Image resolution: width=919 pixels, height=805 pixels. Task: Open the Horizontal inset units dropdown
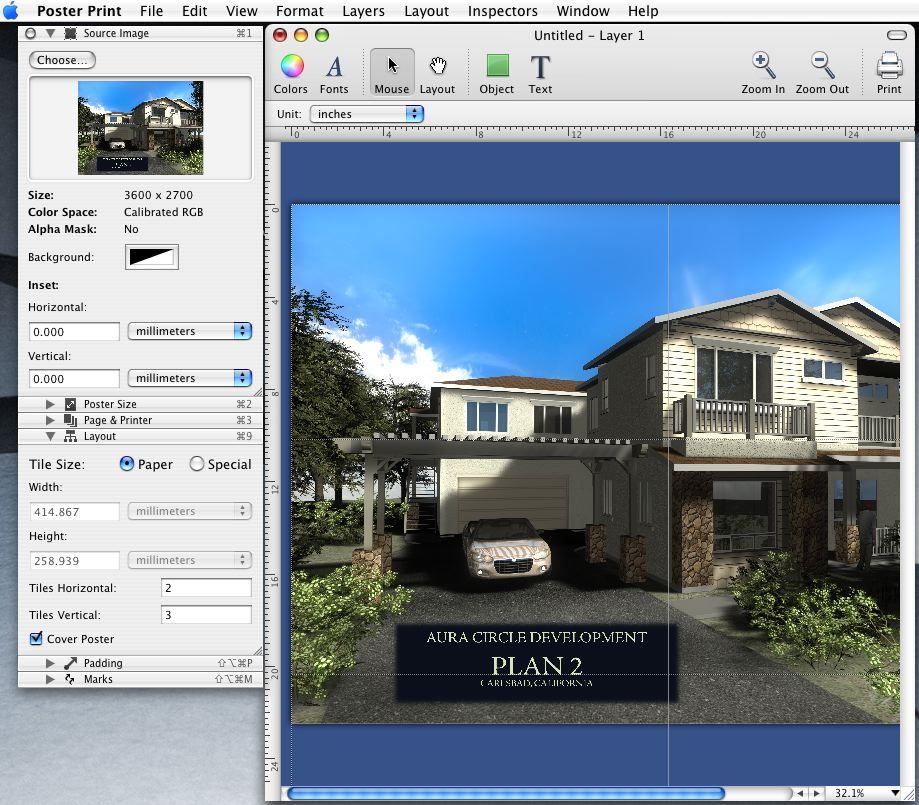pos(190,331)
